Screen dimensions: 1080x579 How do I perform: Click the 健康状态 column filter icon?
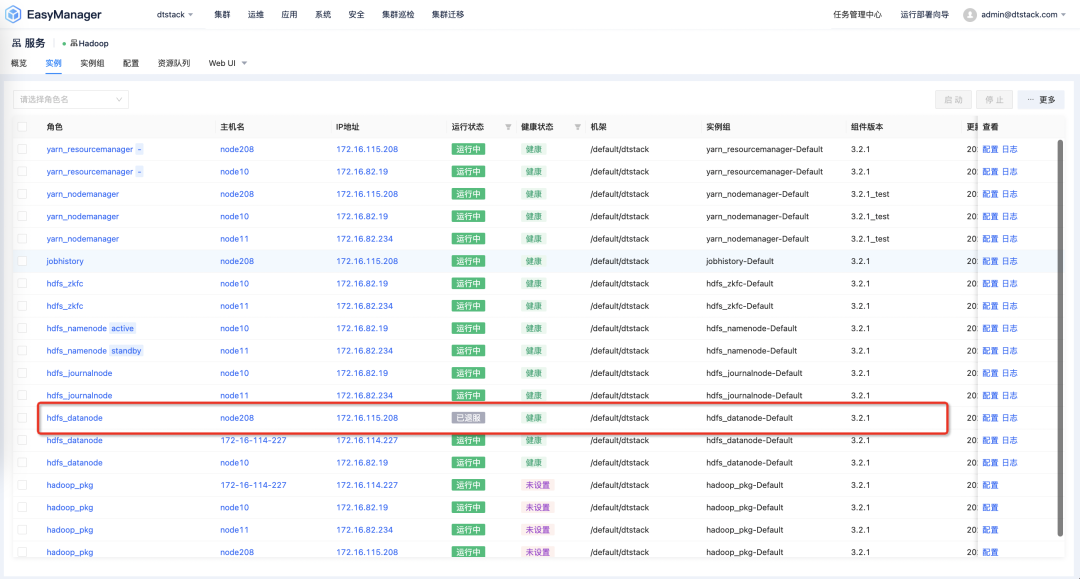[x=577, y=127]
